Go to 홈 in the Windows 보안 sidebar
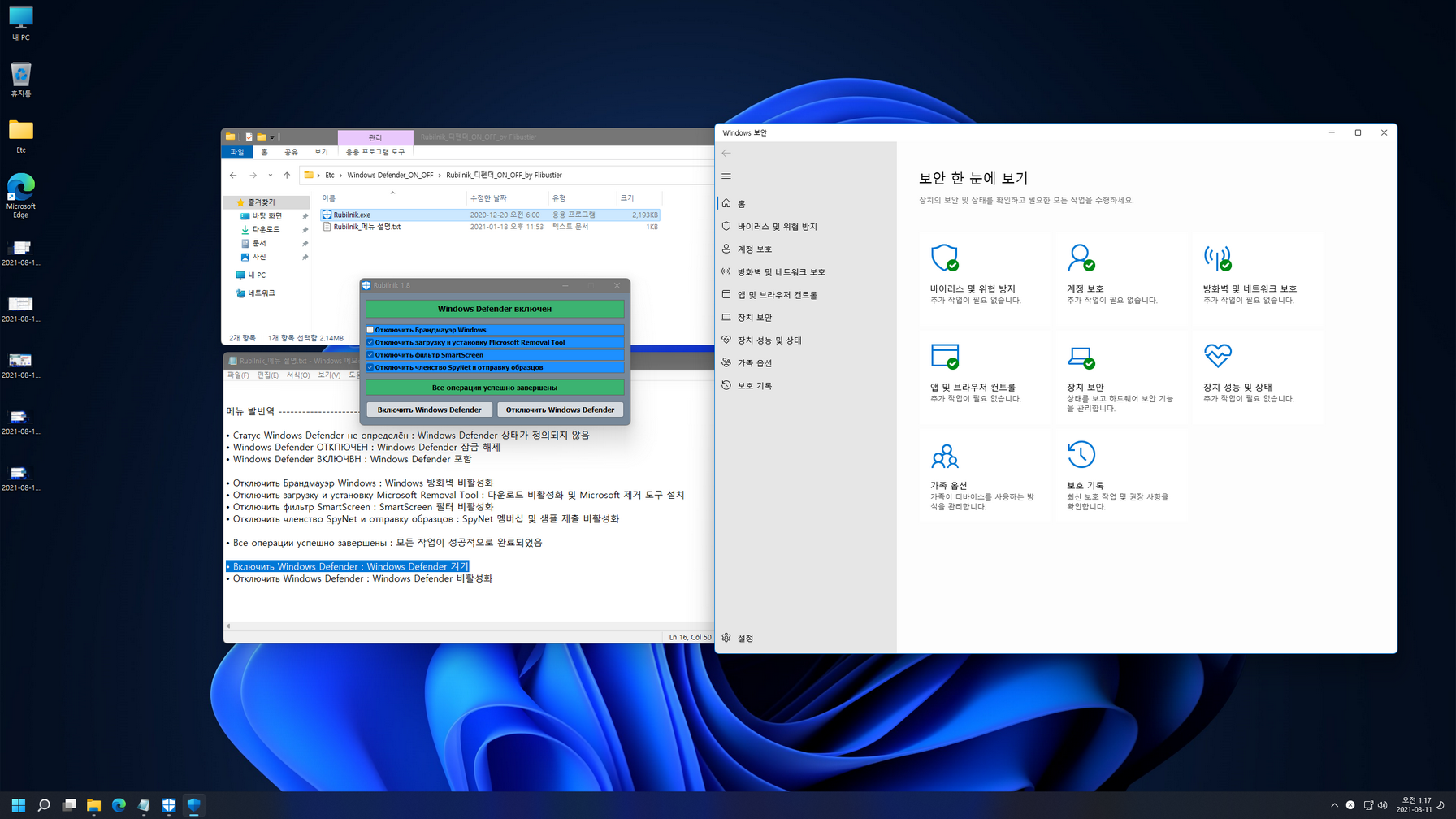 click(805, 203)
